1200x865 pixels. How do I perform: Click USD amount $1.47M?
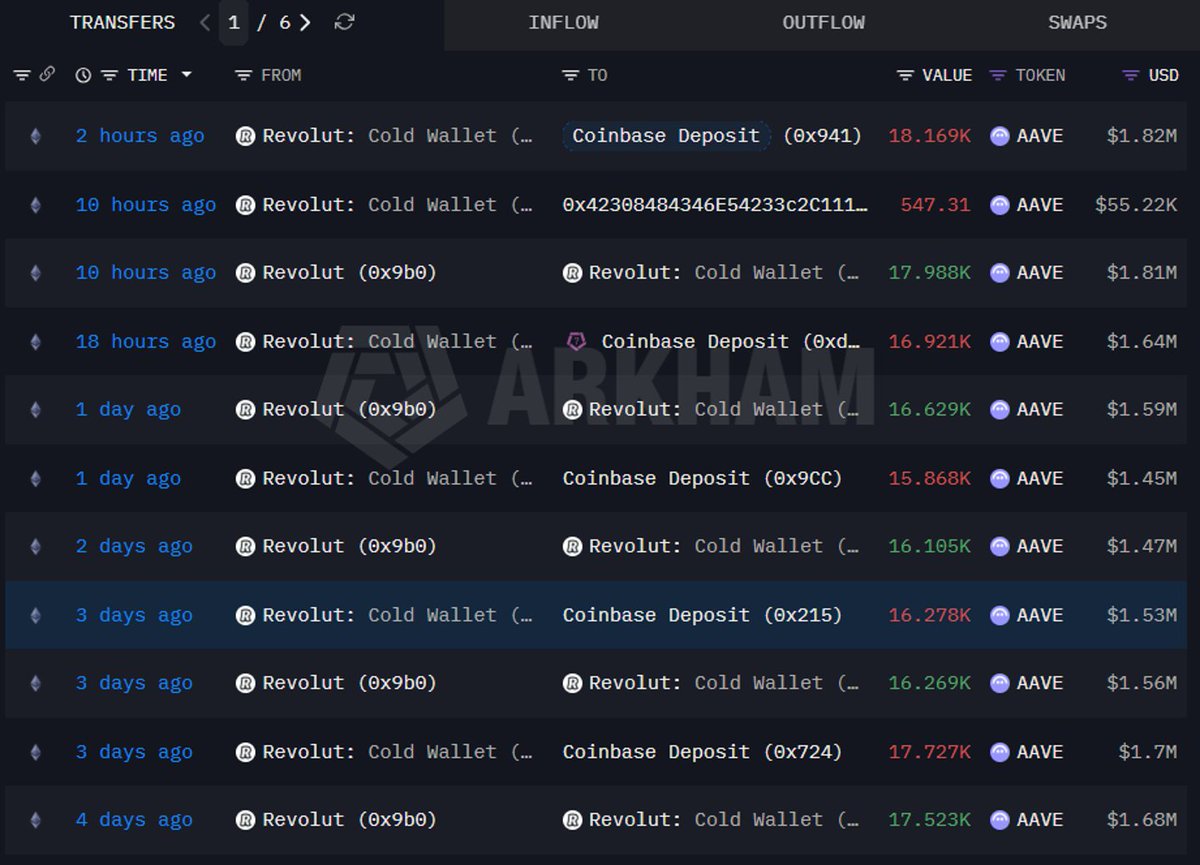pos(1142,546)
